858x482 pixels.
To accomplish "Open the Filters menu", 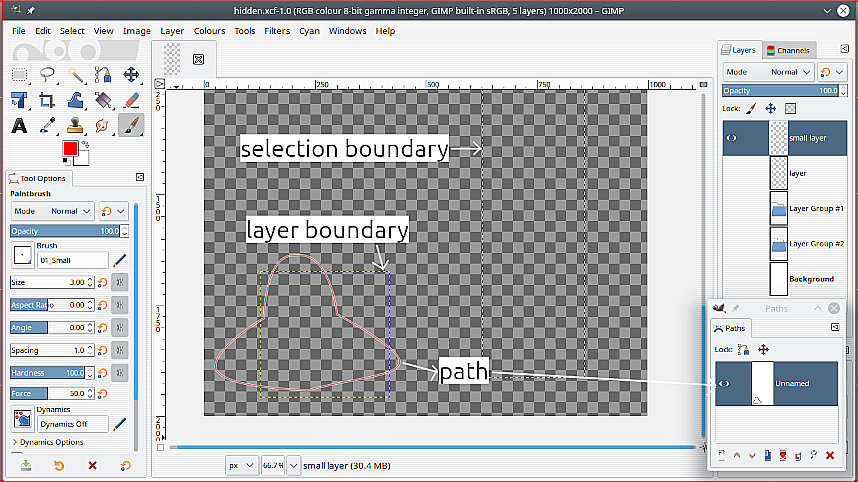I will [x=277, y=31].
